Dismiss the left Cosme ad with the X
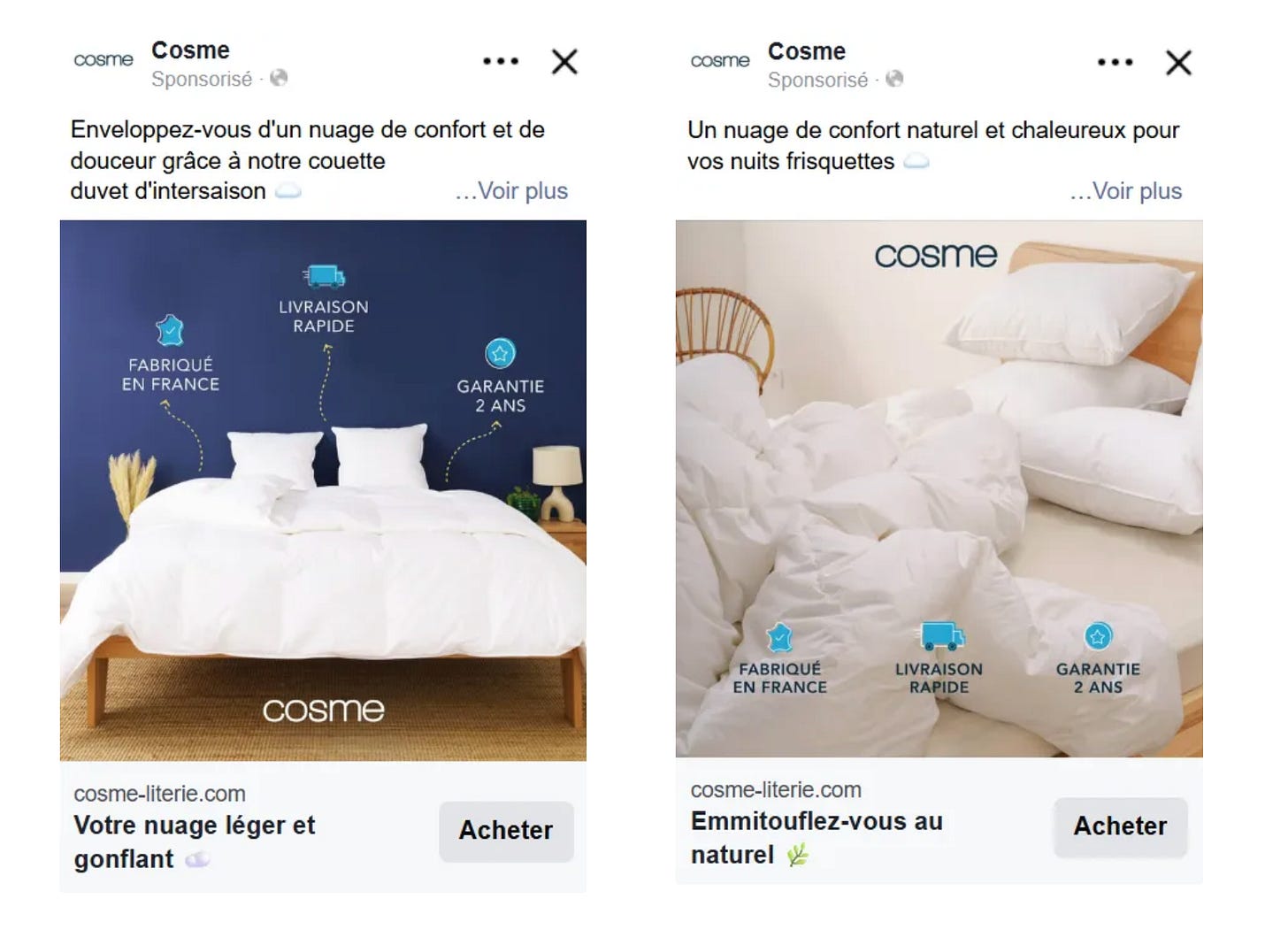The image size is (1288, 945). pyautogui.click(x=564, y=61)
